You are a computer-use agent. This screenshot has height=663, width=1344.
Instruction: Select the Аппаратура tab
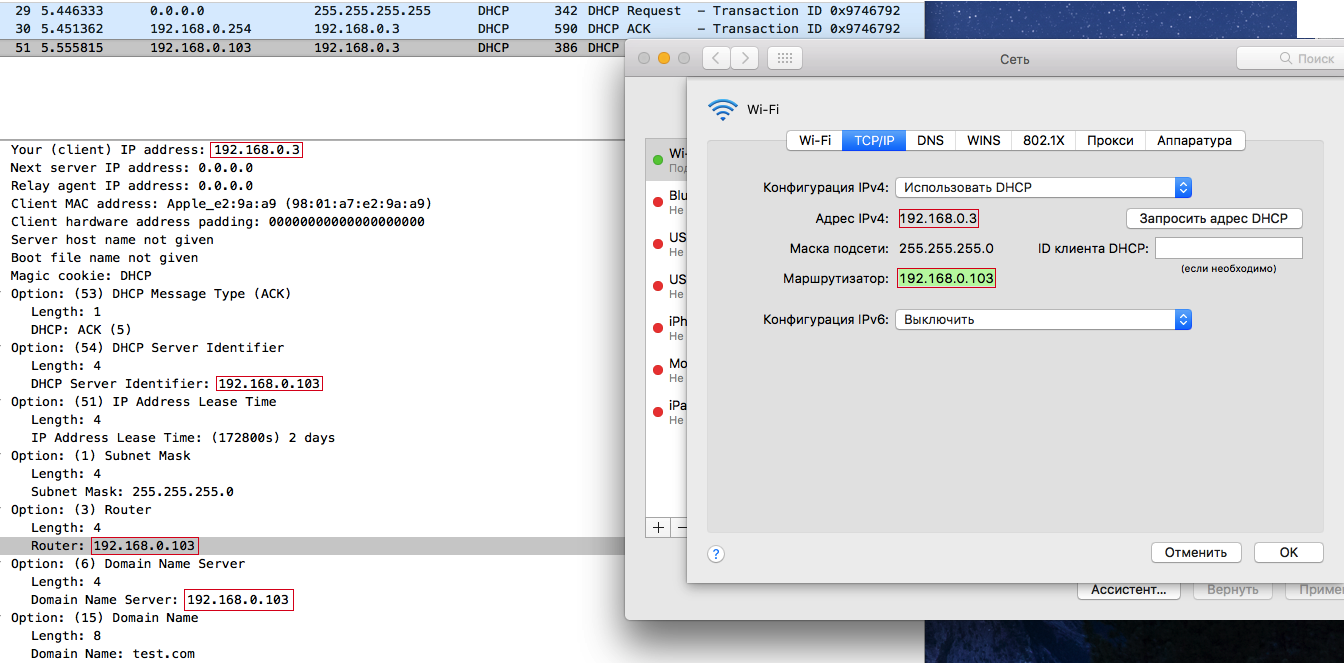click(x=1194, y=140)
